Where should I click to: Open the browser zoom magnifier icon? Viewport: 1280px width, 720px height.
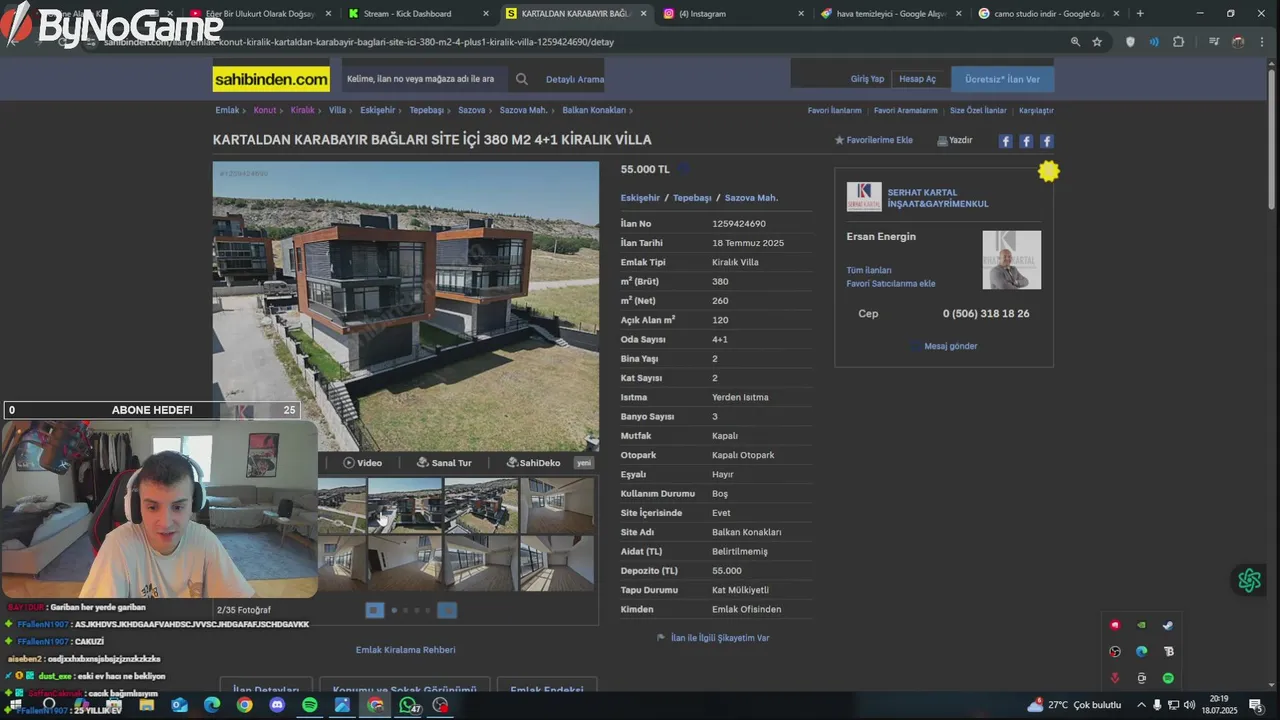pos(1075,42)
